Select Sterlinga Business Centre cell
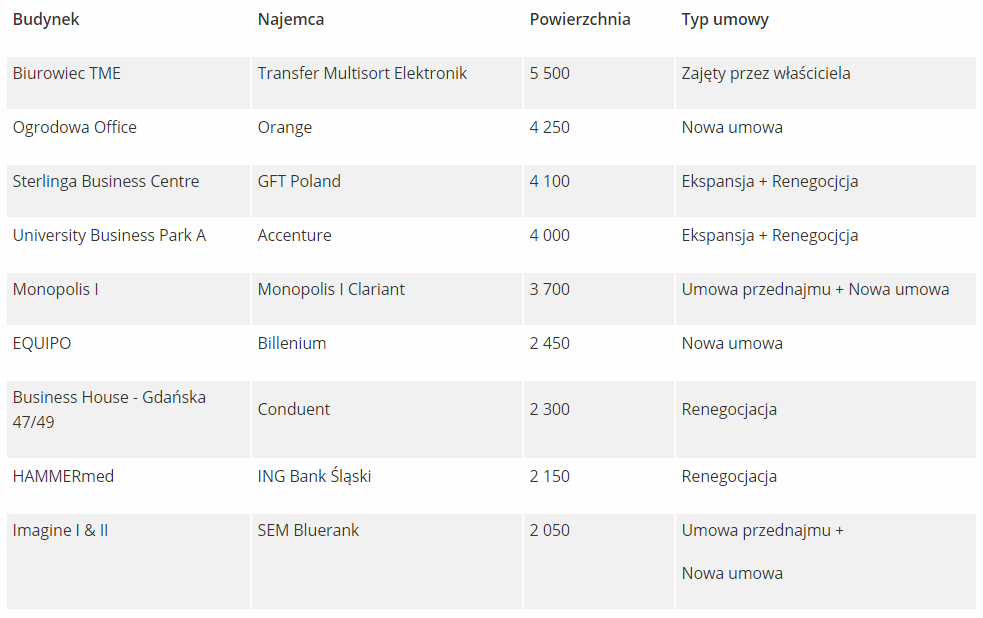 point(106,181)
